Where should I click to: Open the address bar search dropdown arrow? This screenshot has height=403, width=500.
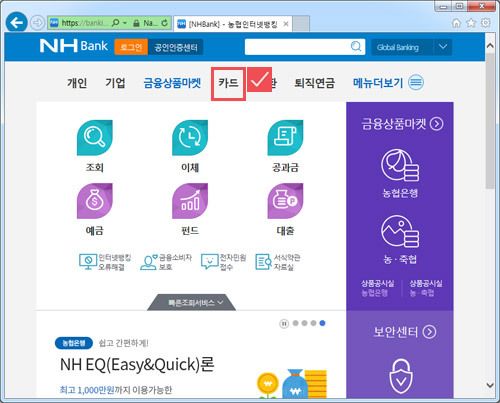click(125, 23)
